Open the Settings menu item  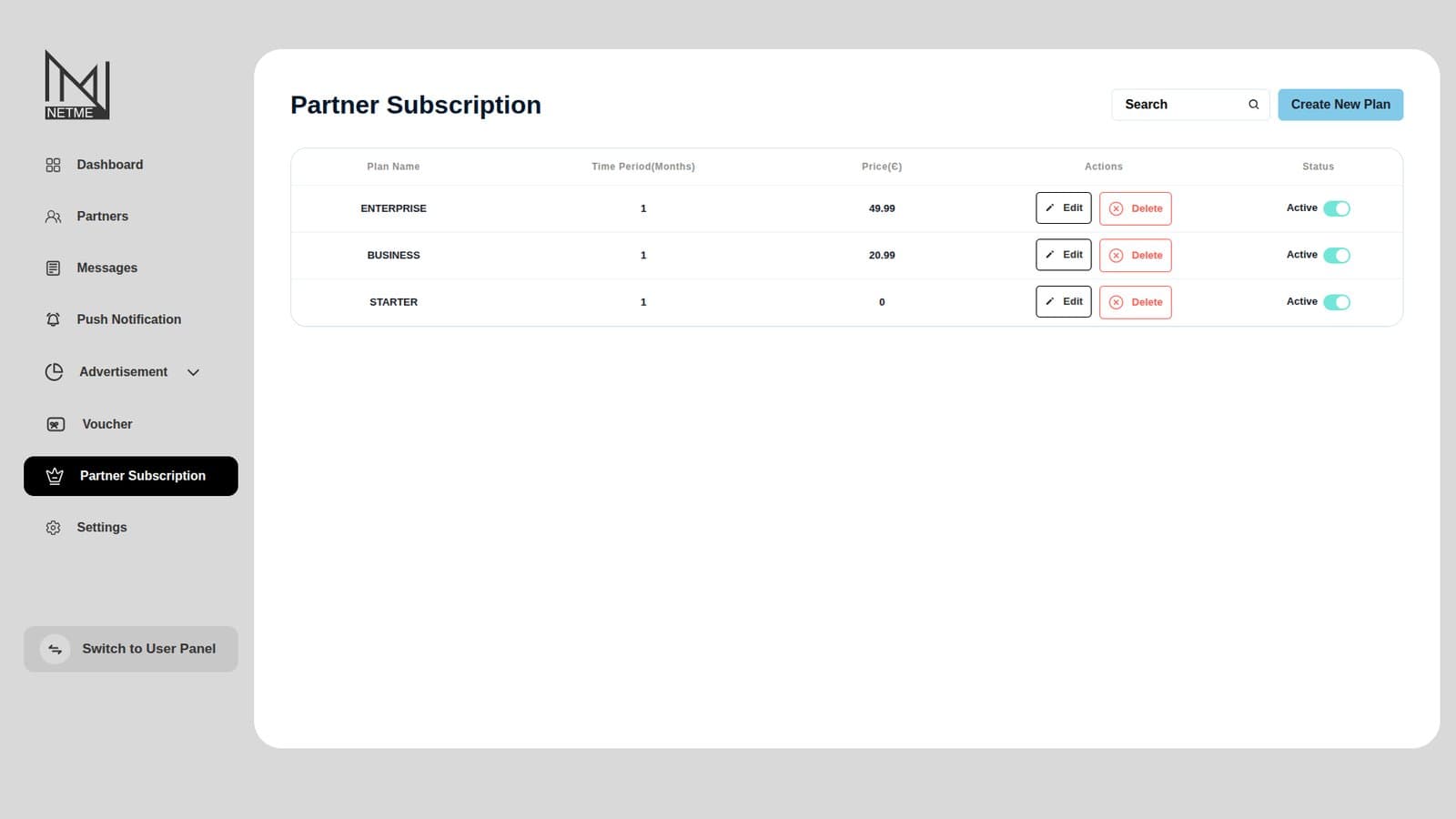(131, 528)
